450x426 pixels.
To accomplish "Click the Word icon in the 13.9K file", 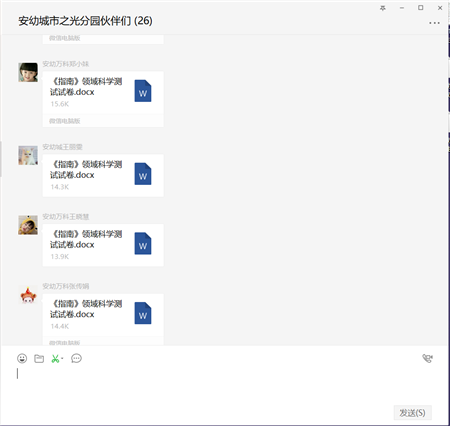I will (x=143, y=243).
